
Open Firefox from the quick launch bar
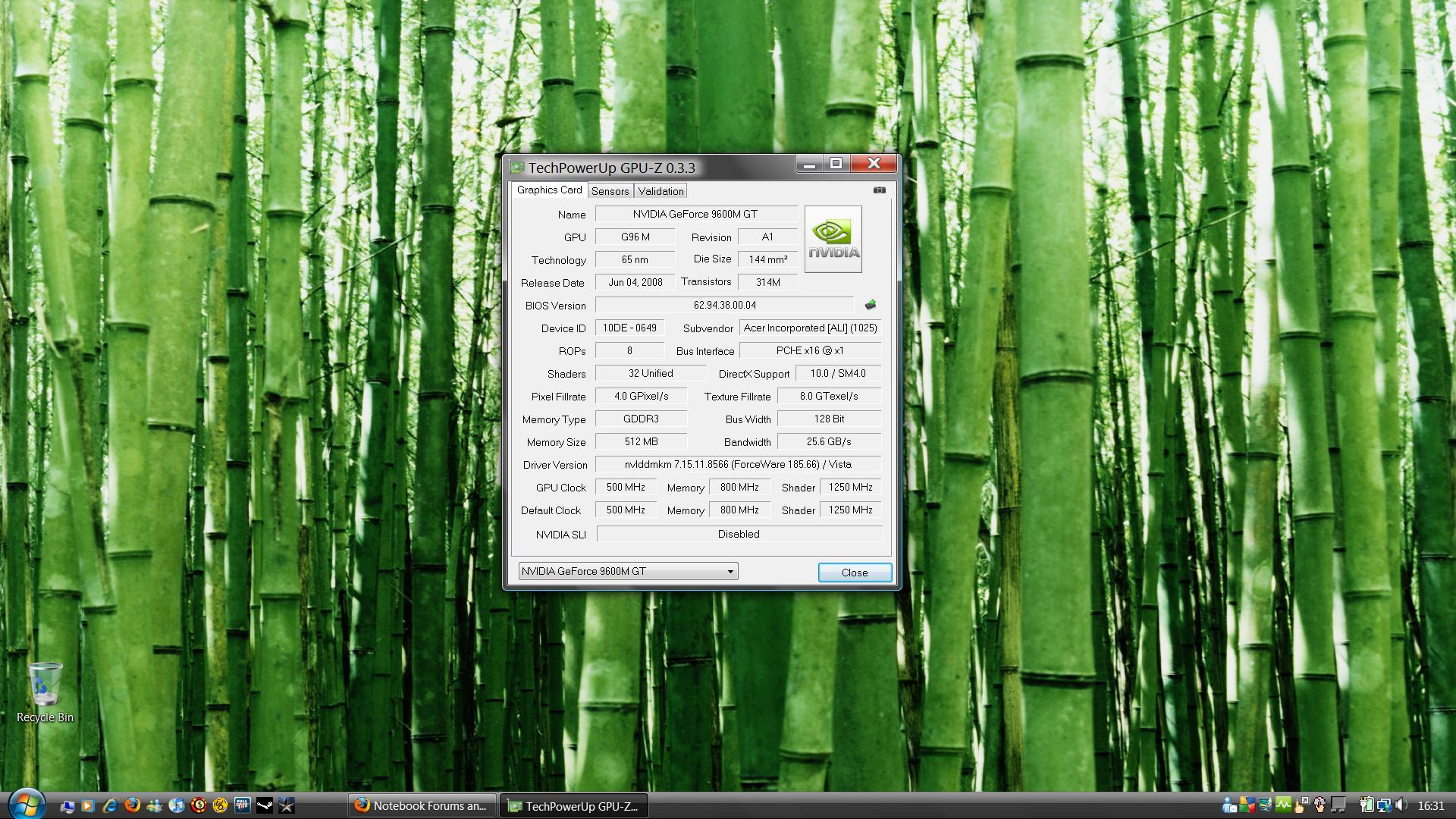point(132,805)
